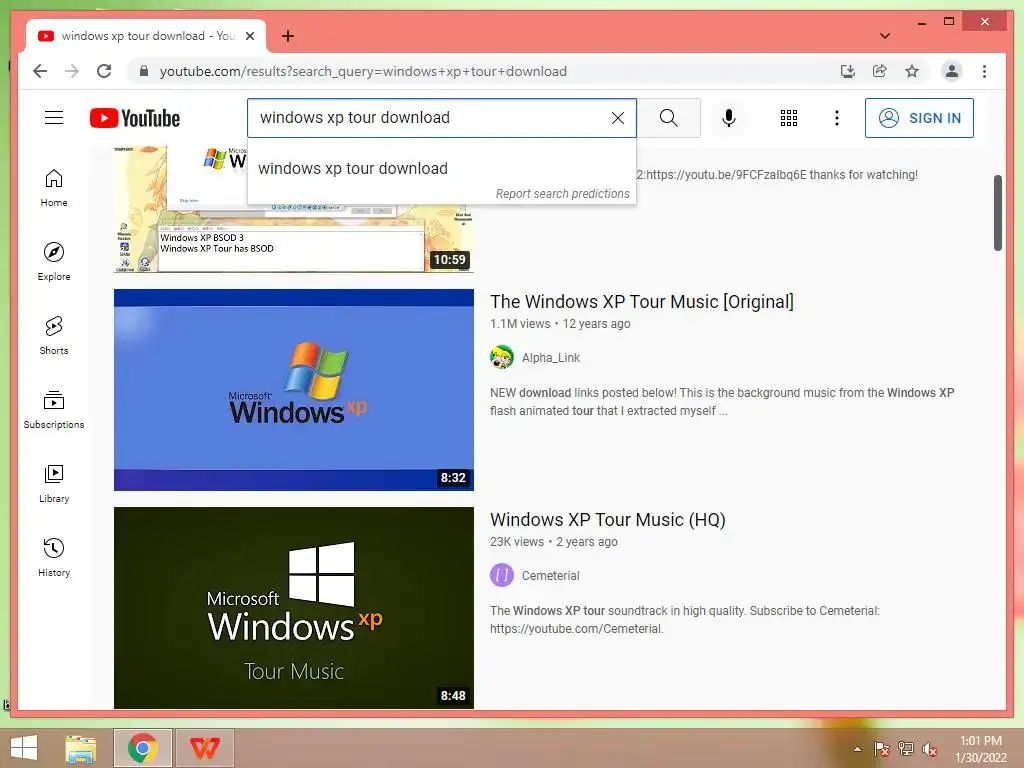Select the 'windows xp tour download' suggestion
Image resolution: width=1024 pixels, height=768 pixels.
441,168
